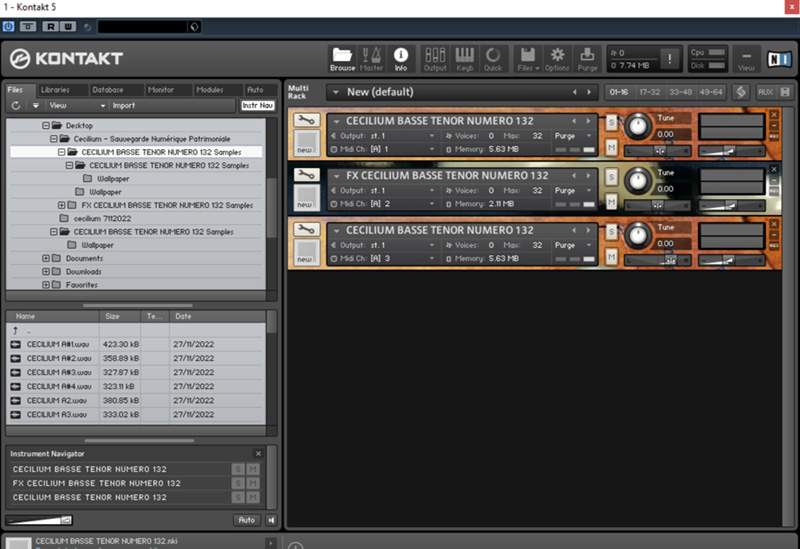Open the Quick load icon

(493, 59)
